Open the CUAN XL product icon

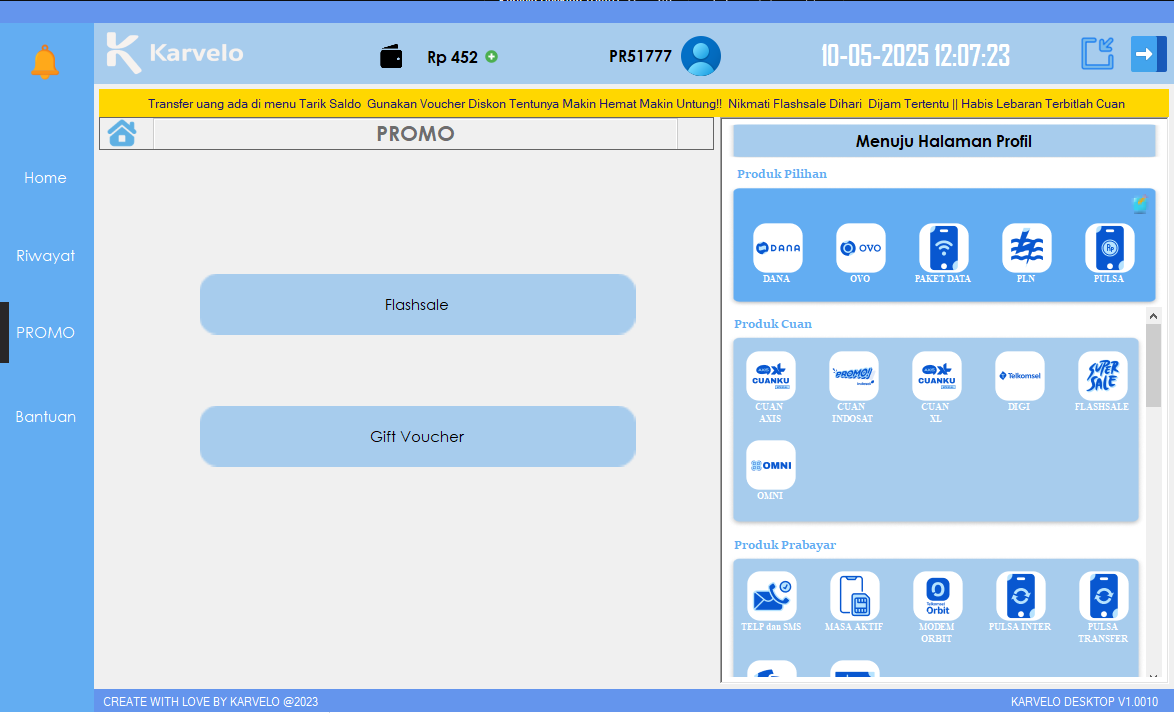click(x=937, y=376)
